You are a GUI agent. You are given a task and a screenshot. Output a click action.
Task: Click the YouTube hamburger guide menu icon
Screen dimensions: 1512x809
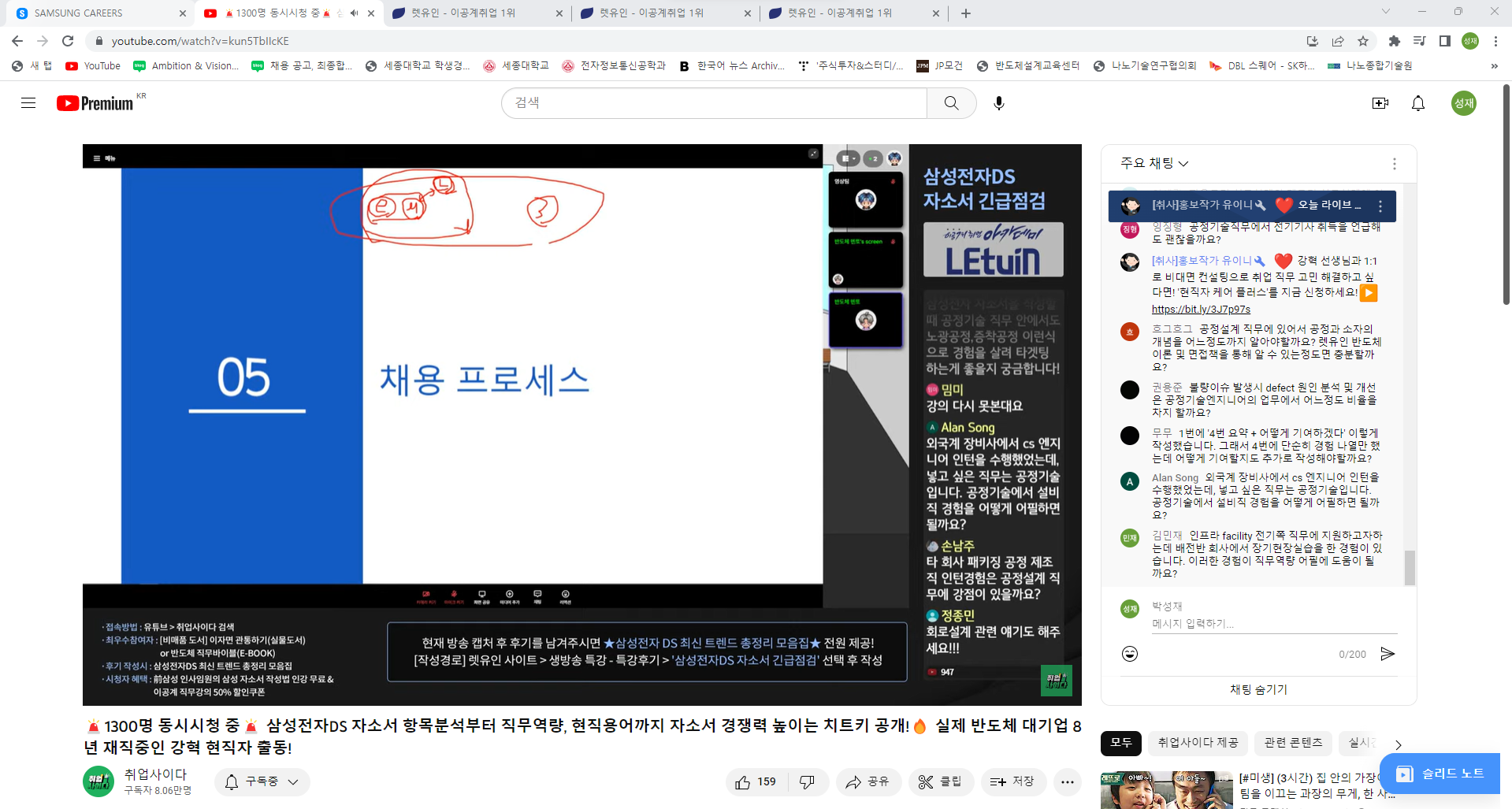coord(28,103)
